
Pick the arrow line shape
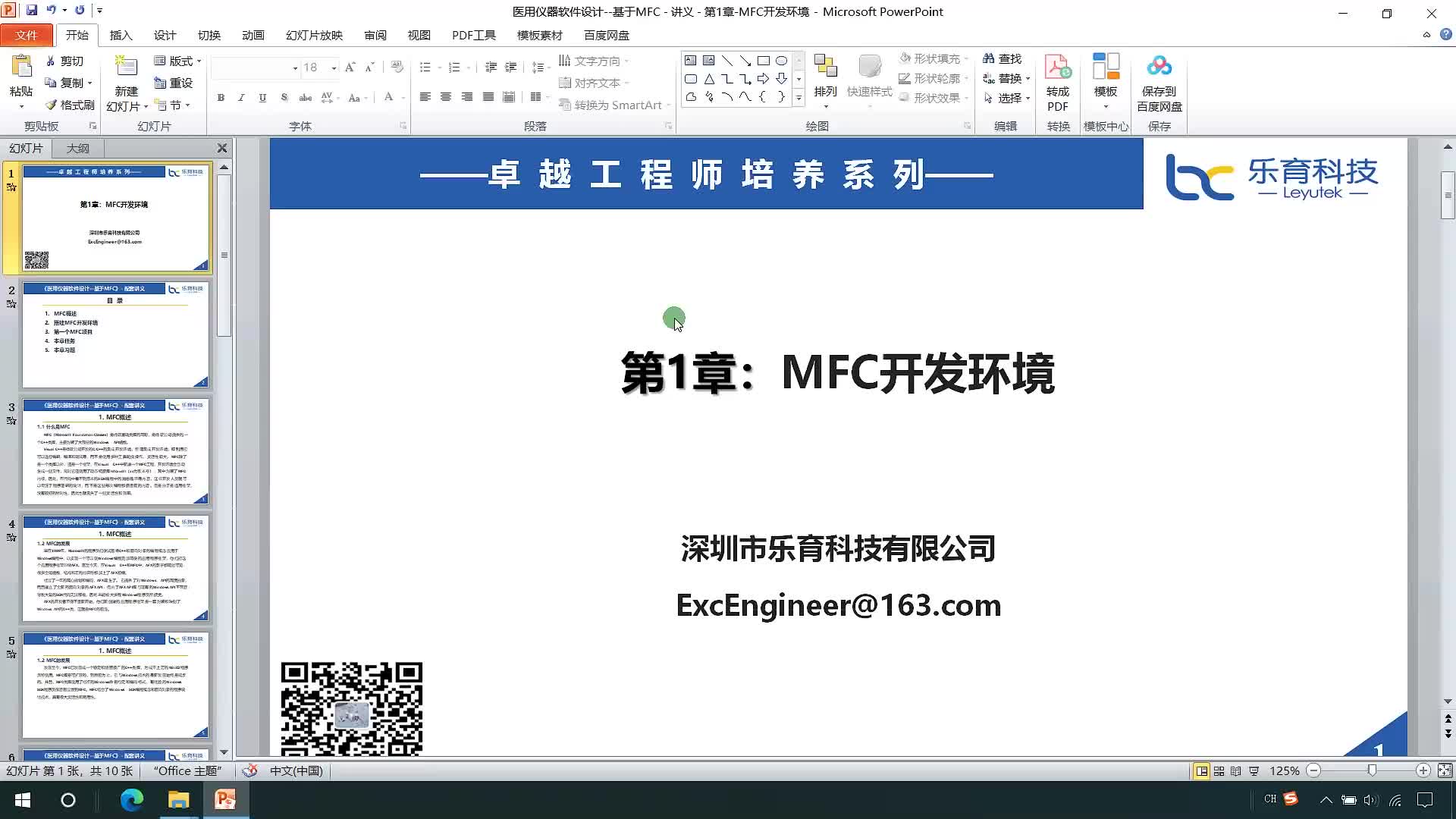pyautogui.click(x=745, y=61)
